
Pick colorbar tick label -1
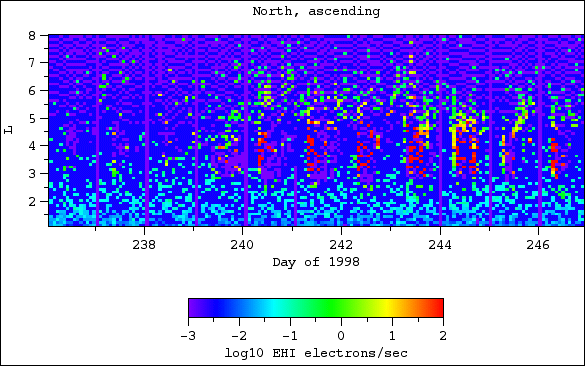[290, 336]
